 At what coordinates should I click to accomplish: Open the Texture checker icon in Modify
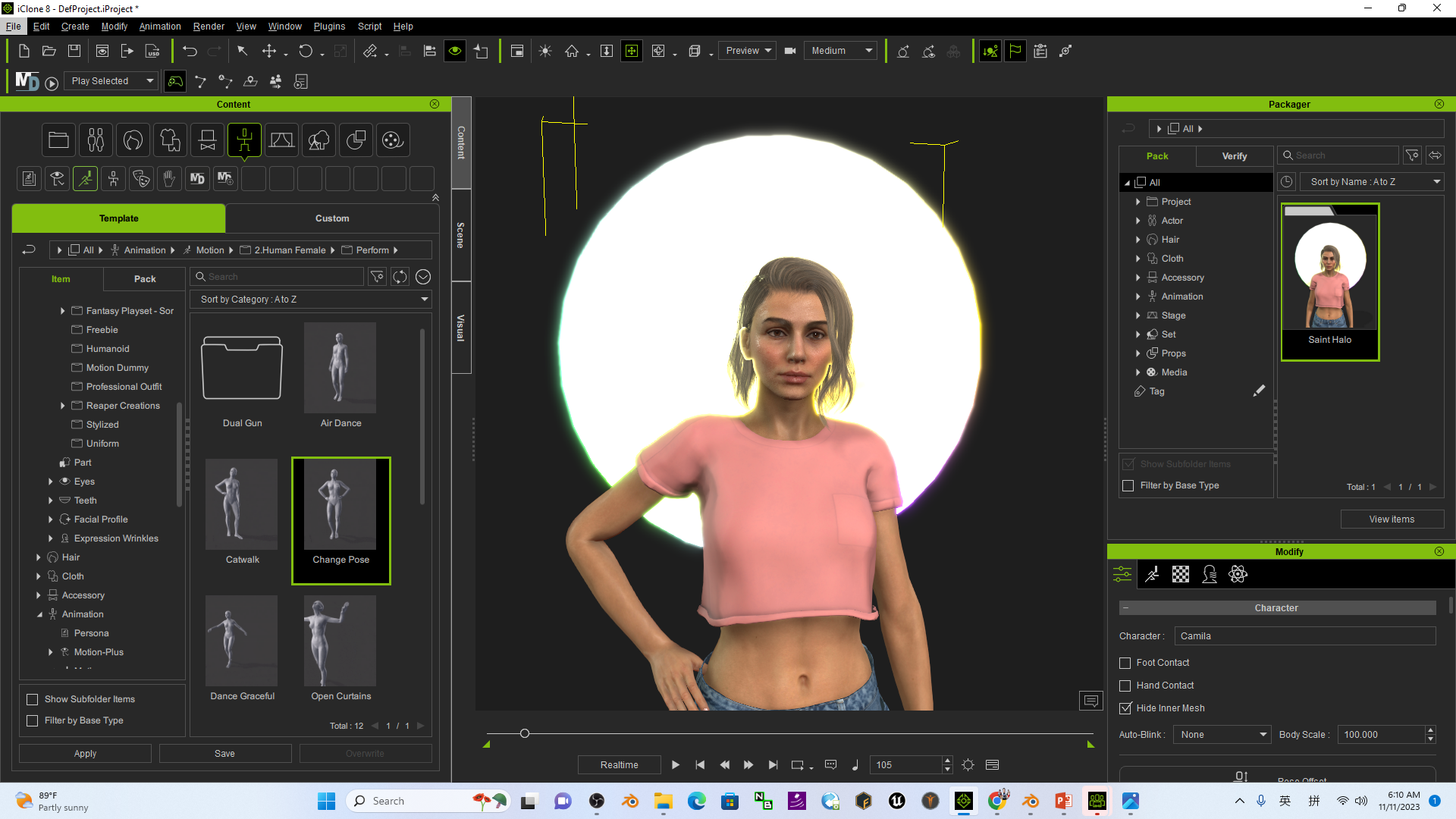coord(1181,574)
